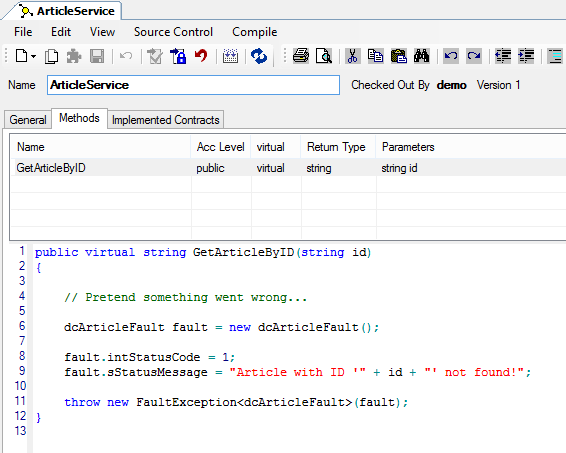Click the 'throw new FaultException' code line
The height and width of the screenshot is (453, 566).
236,402
